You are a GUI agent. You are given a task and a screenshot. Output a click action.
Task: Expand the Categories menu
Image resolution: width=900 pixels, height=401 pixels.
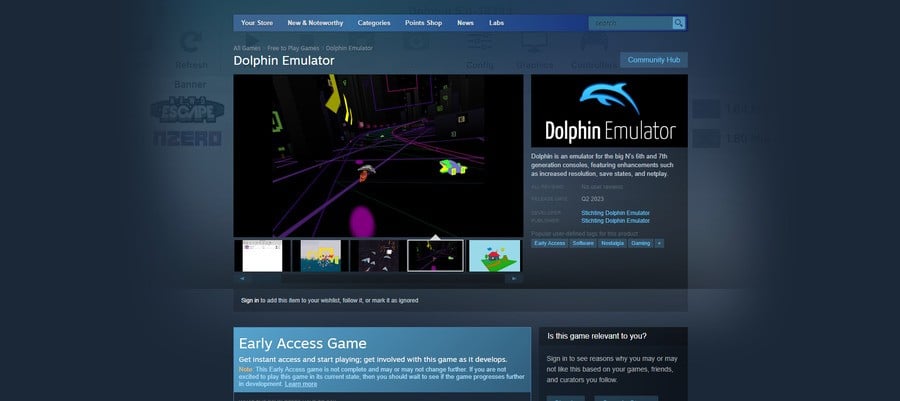(374, 23)
